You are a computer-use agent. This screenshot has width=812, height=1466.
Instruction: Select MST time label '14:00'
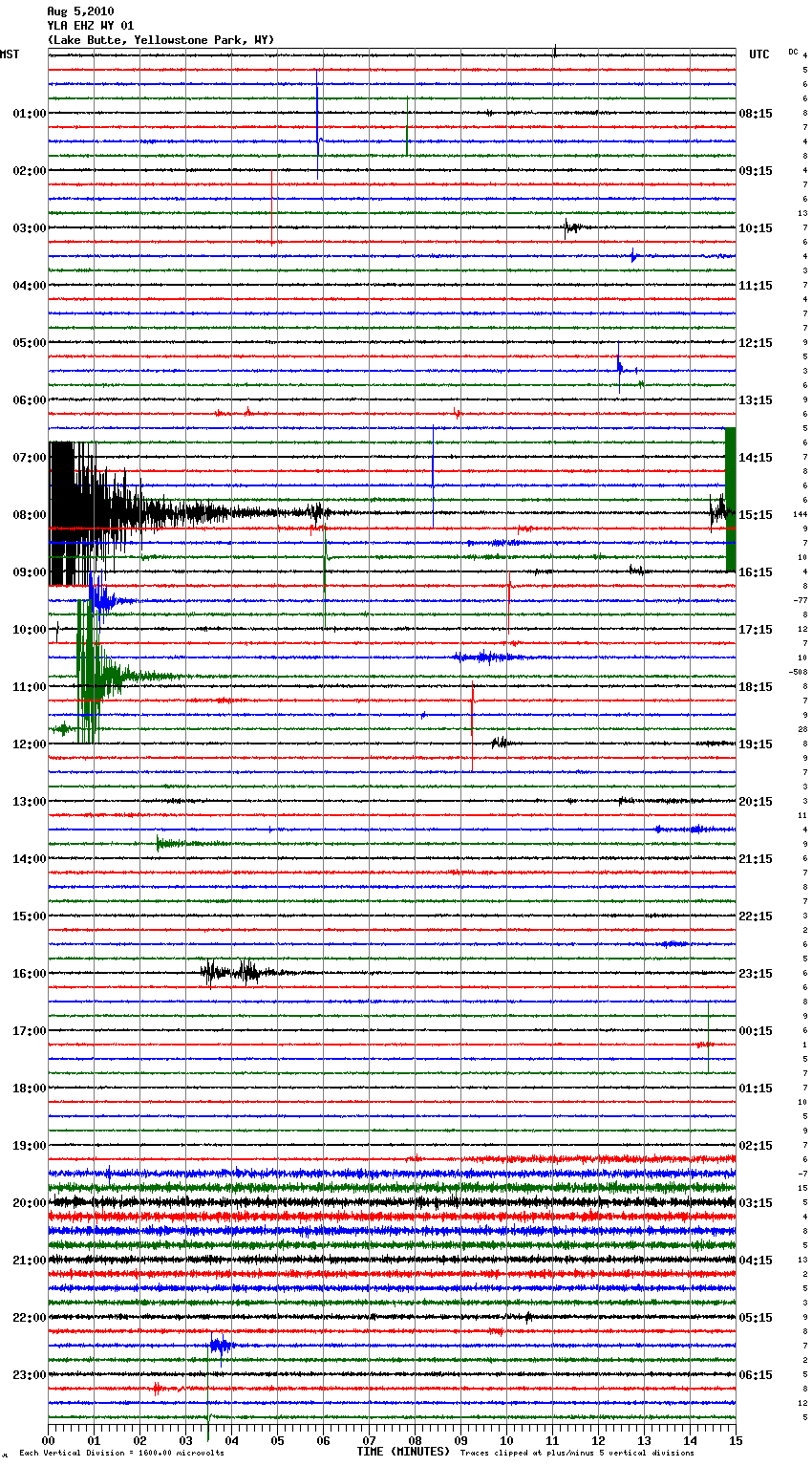[x=30, y=859]
